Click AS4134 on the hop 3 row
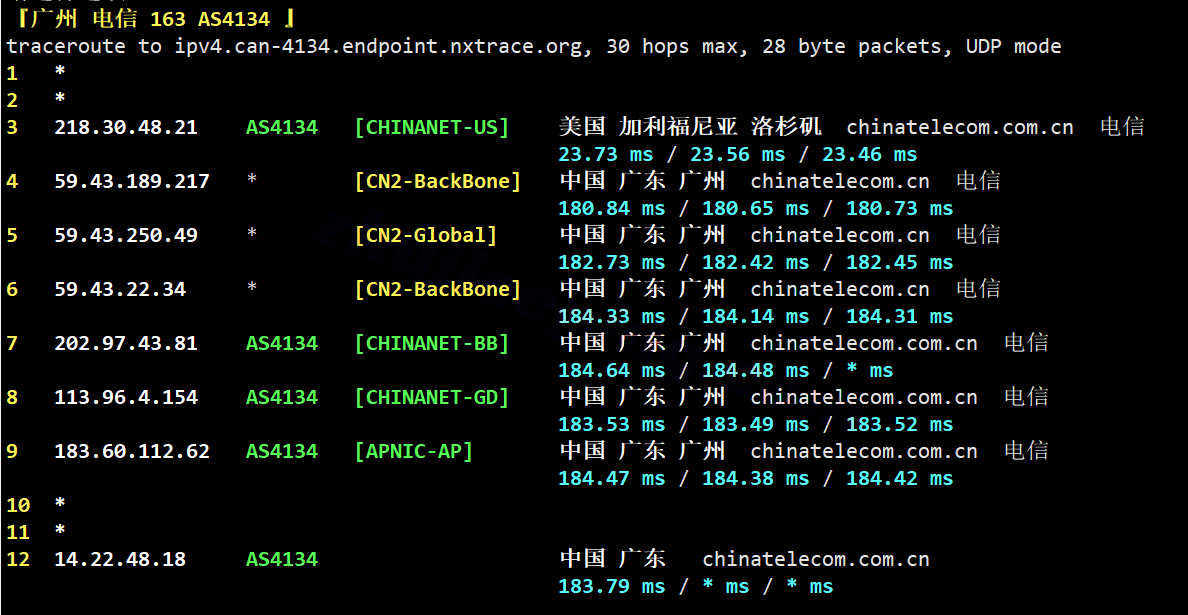 (282, 127)
